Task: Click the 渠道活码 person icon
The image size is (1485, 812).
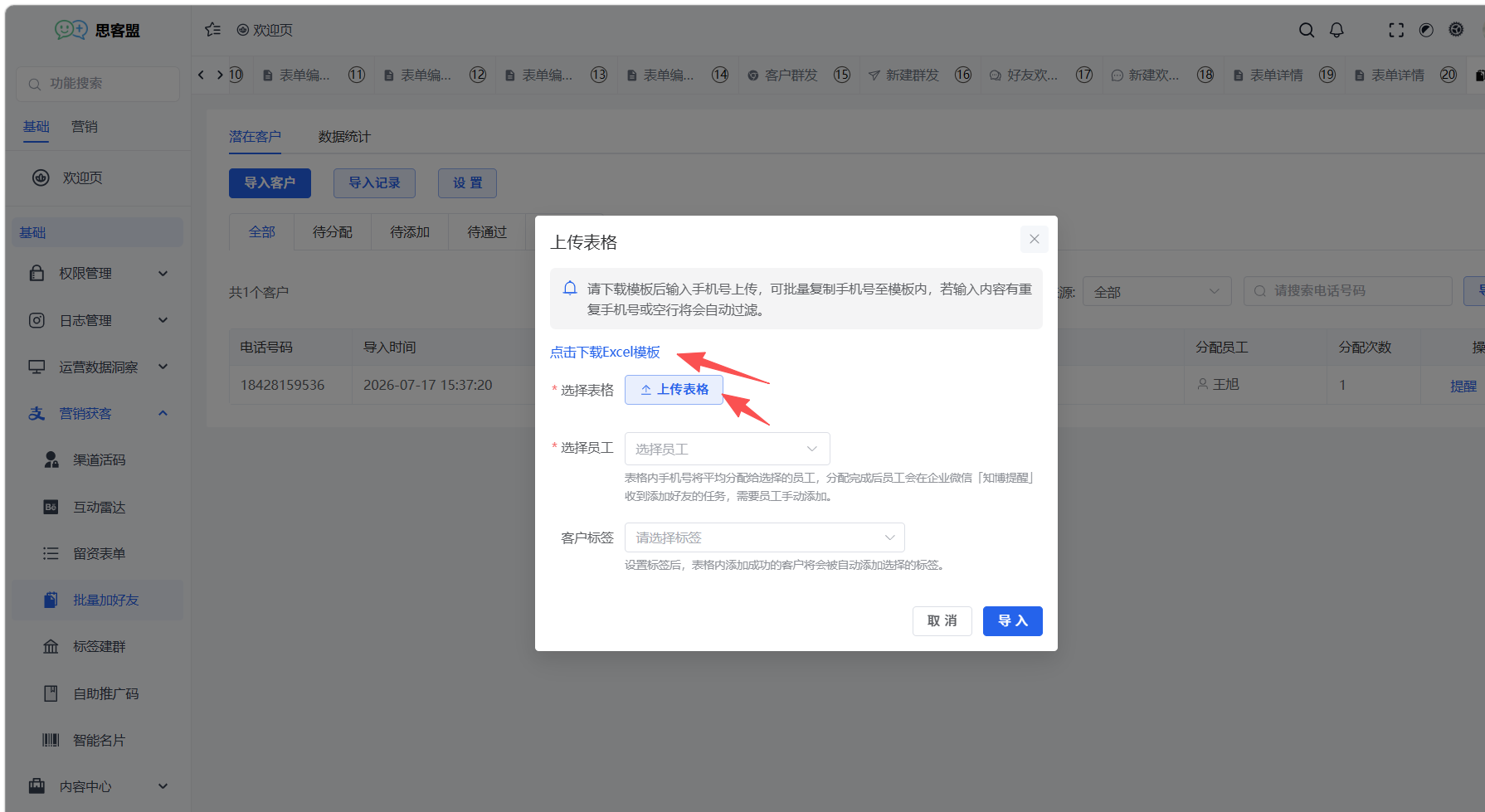Action: [51, 459]
